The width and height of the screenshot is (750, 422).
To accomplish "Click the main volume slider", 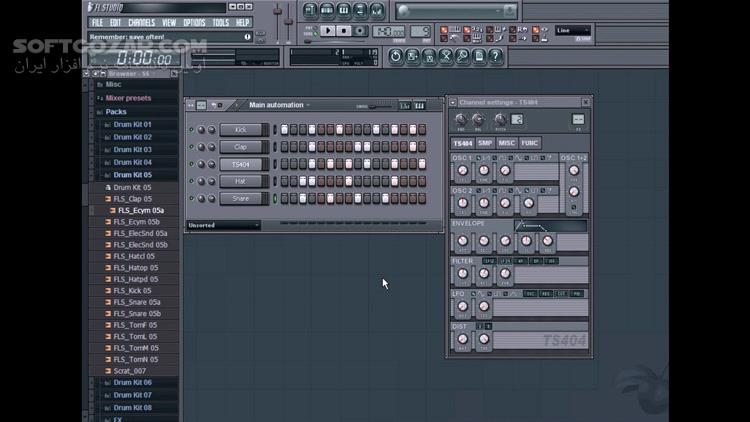I will (277, 22).
